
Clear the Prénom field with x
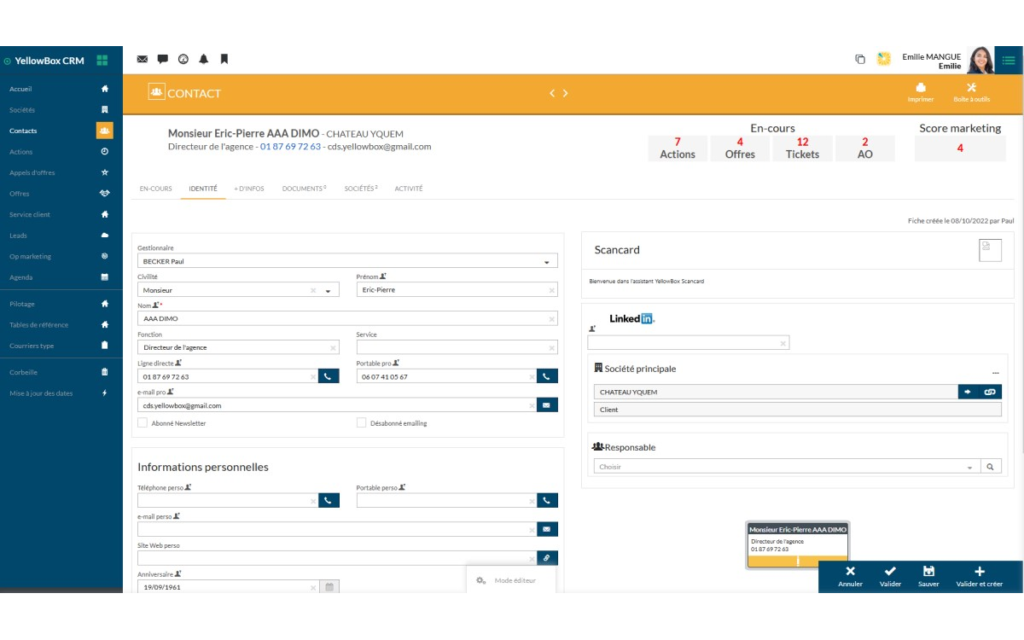click(x=551, y=290)
